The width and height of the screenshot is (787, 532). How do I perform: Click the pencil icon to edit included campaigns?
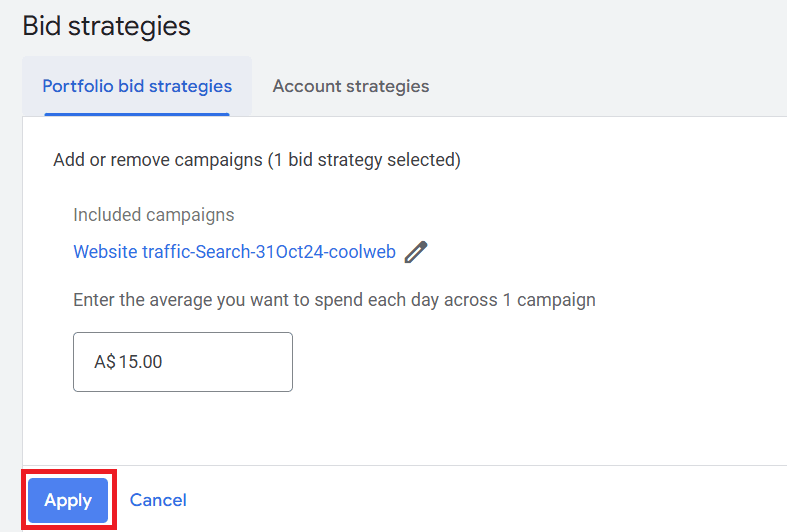(416, 252)
